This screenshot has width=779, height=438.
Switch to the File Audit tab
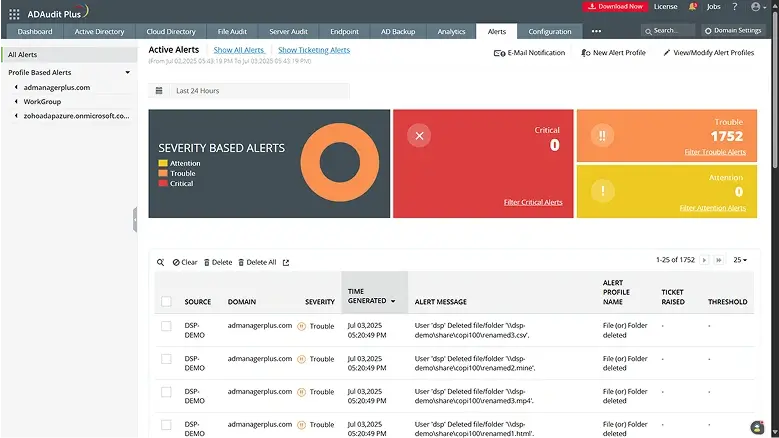pyautogui.click(x=232, y=31)
